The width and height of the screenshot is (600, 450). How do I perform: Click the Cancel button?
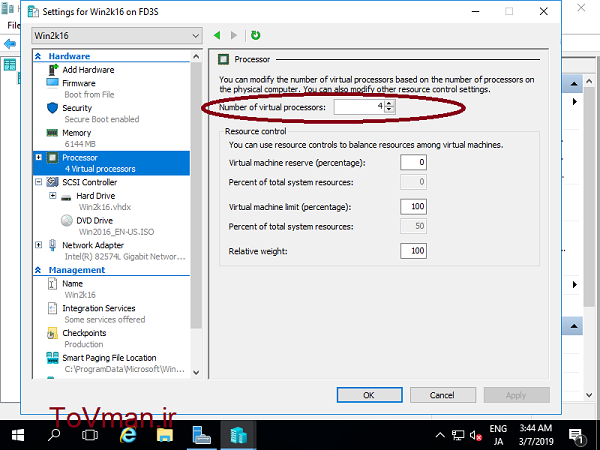(x=443, y=395)
